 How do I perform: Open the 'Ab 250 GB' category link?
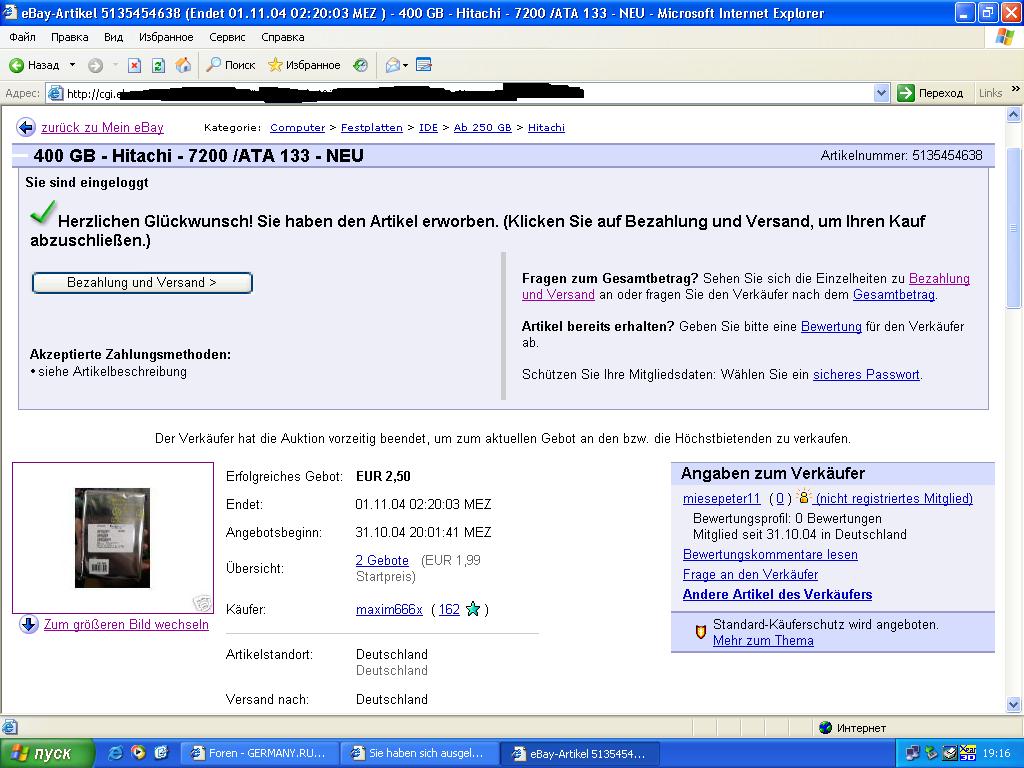click(x=483, y=127)
